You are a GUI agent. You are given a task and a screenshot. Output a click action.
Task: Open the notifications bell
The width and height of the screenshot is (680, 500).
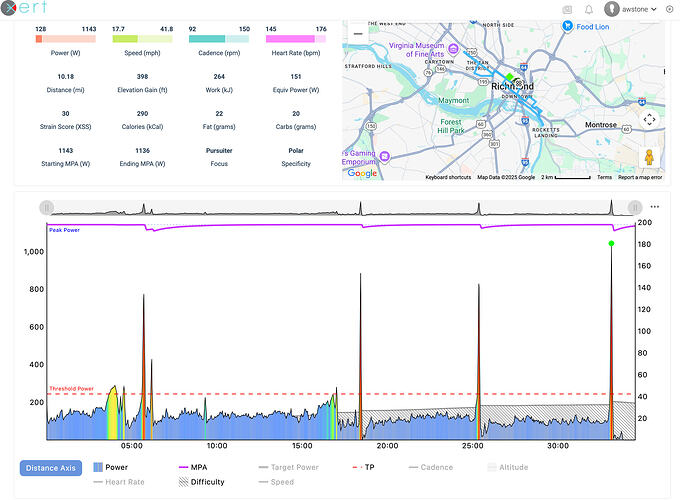589,9
